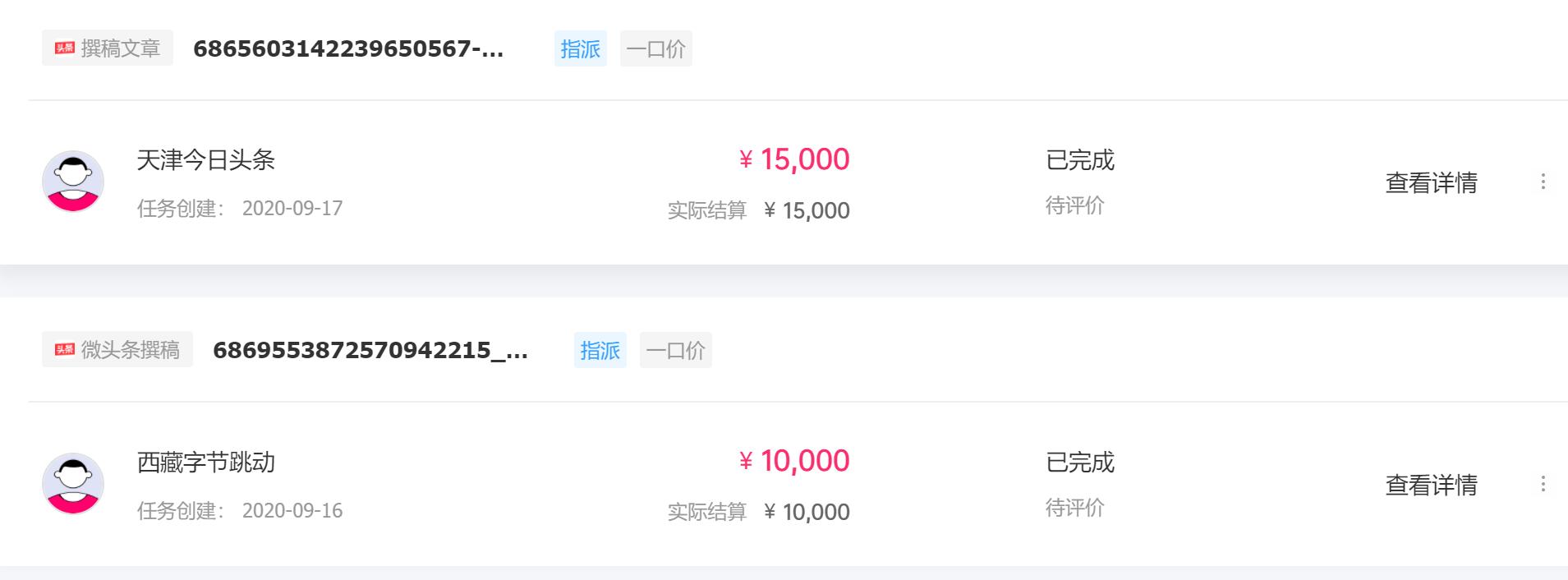Viewport: 1568px width, 580px height.
Task: Click the 撰稿文章 task type tag
Action: point(120,48)
